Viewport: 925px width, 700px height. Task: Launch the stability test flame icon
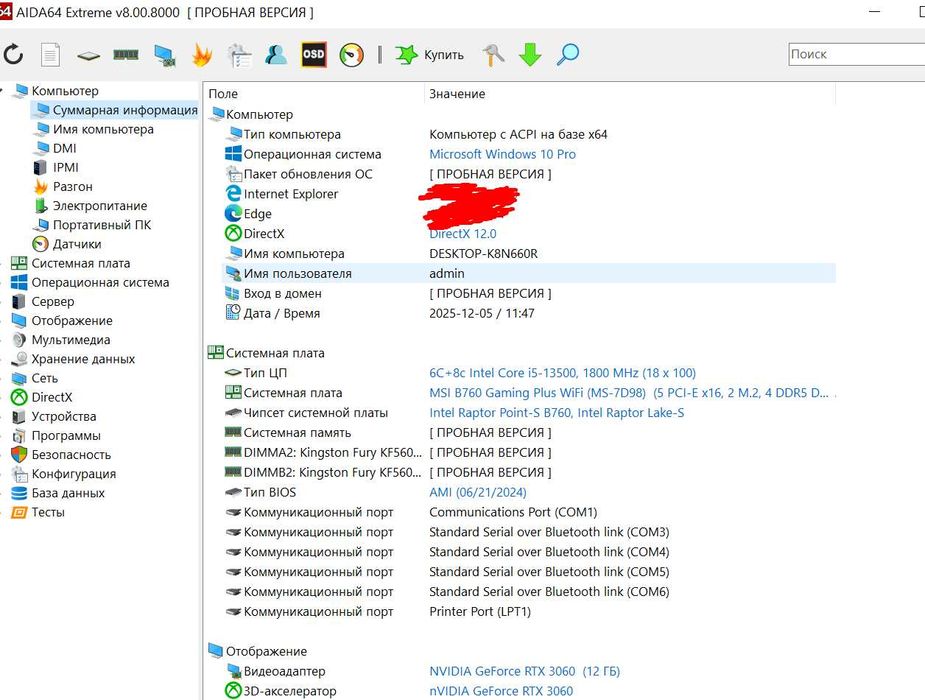tap(202, 55)
